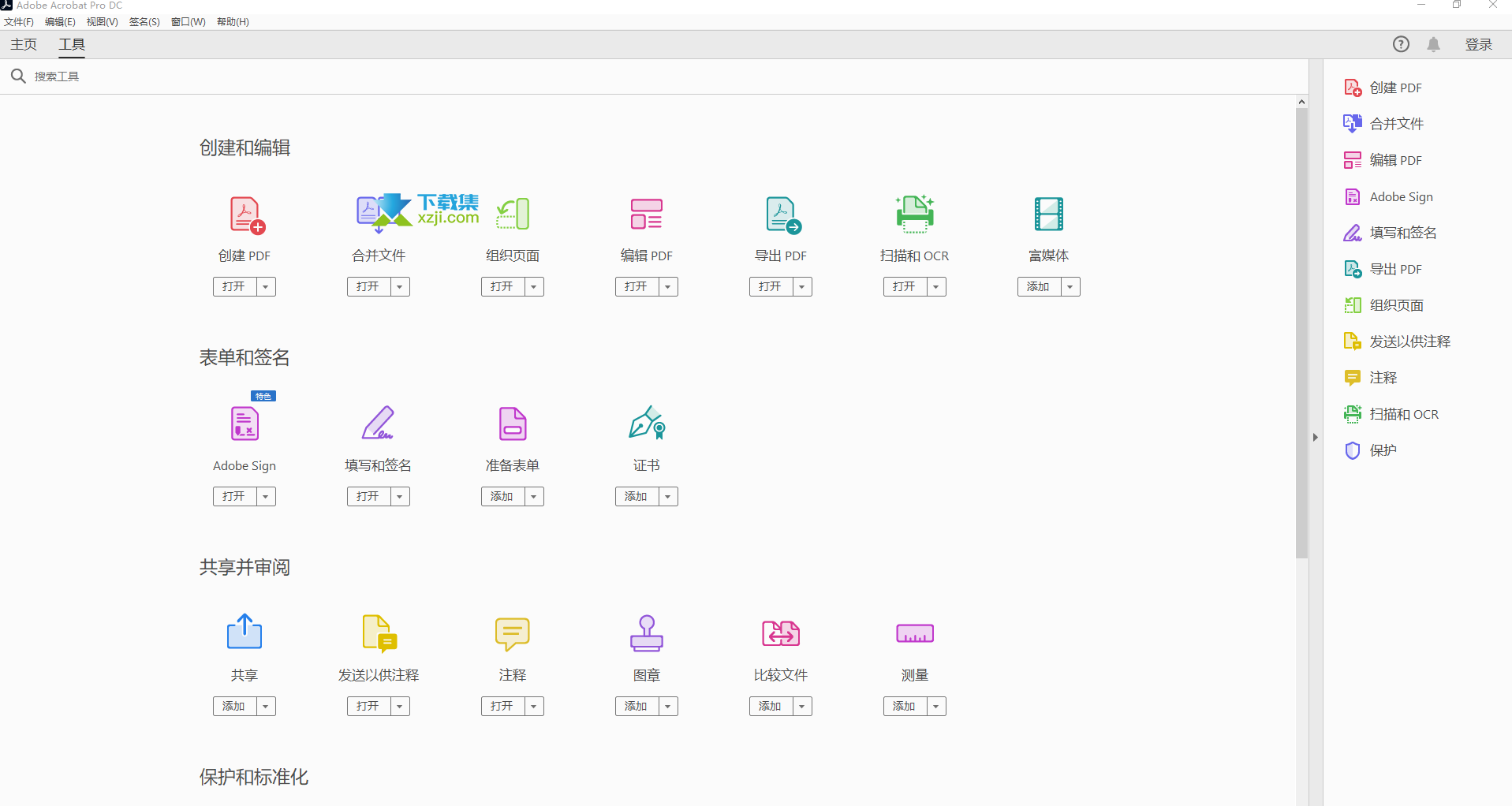Open dropdown arrow under Adobe Sign

[266, 496]
